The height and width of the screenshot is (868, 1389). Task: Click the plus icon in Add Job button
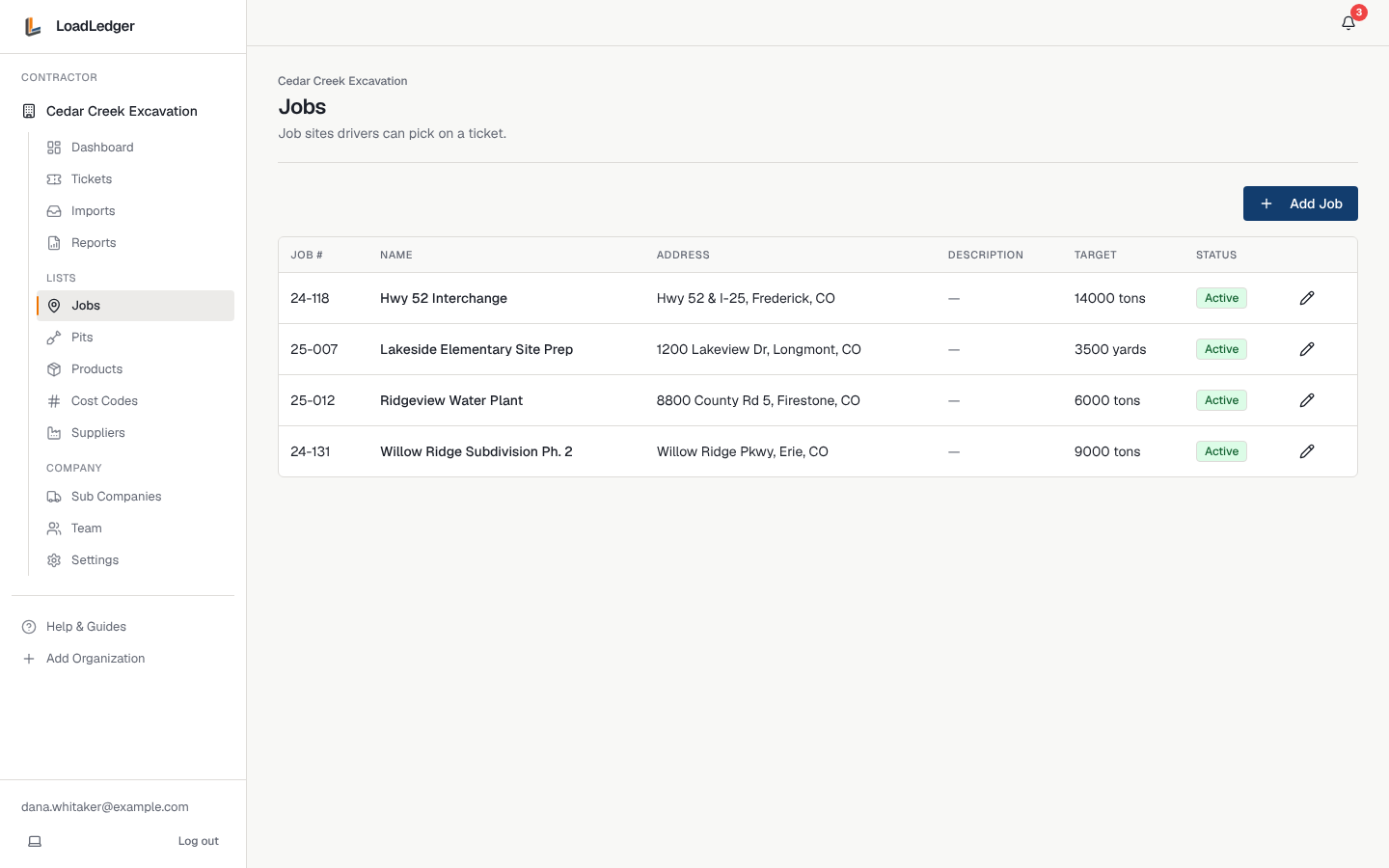[1266, 203]
